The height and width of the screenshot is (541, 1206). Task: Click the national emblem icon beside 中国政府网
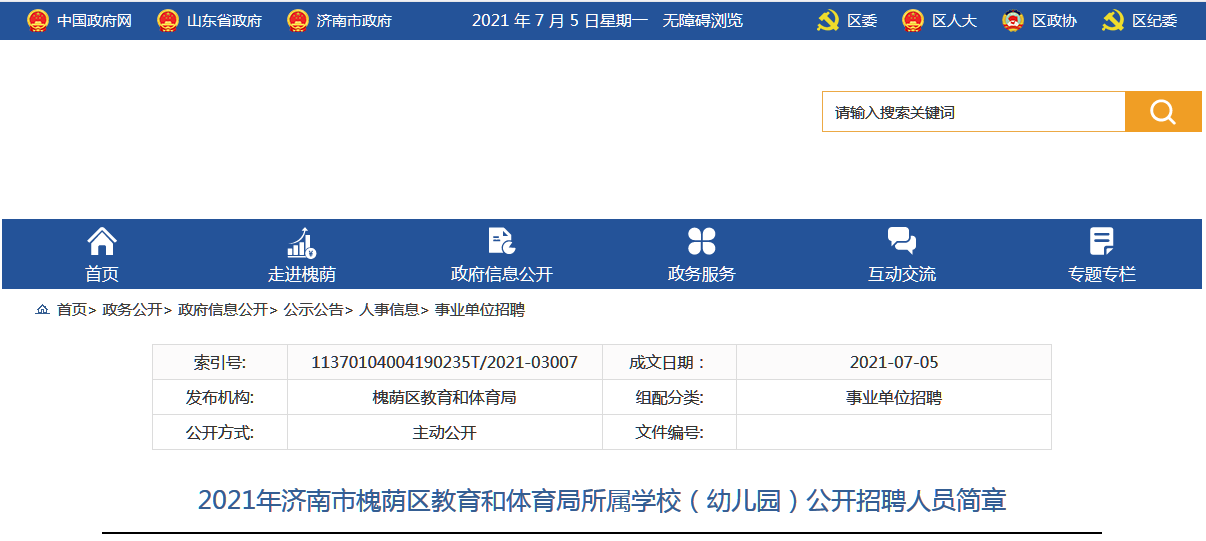pos(38,20)
